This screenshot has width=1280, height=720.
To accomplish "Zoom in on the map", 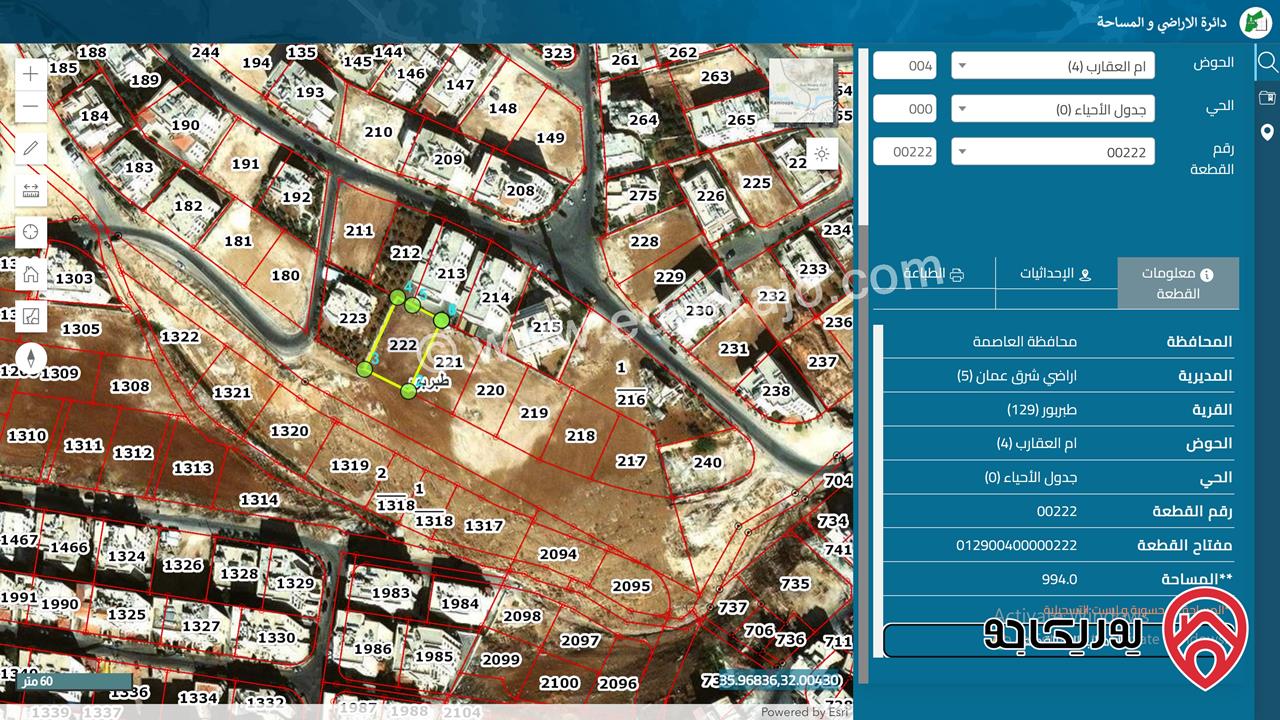I will click(30, 74).
